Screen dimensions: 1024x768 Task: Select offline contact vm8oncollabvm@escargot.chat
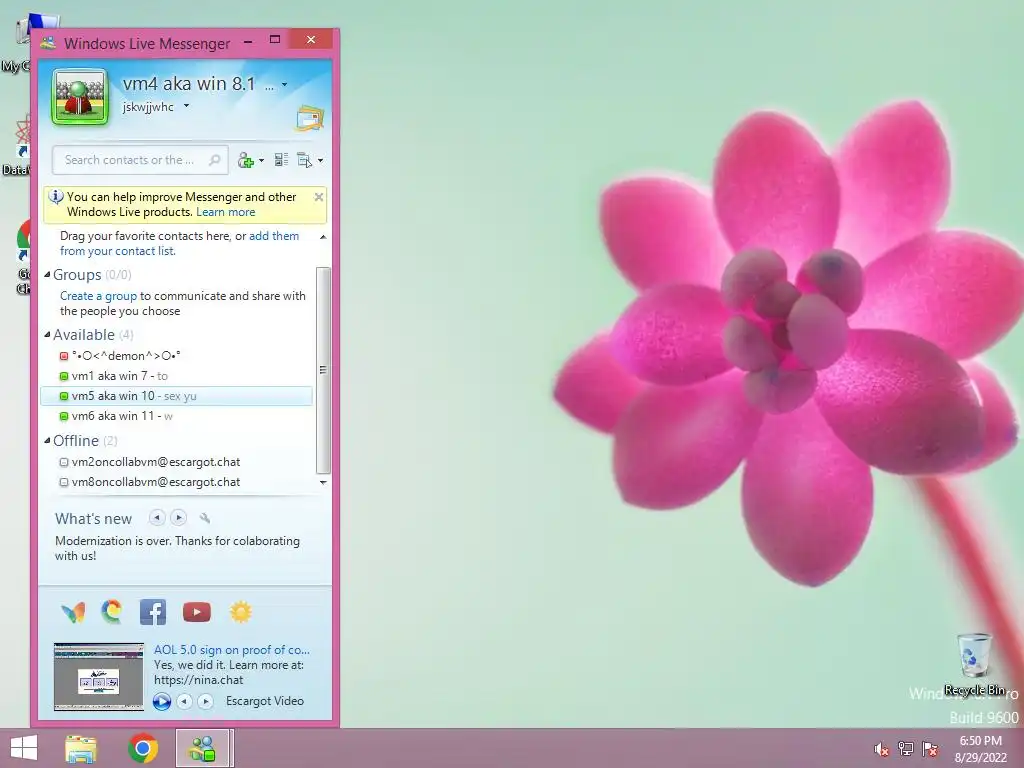(176, 482)
